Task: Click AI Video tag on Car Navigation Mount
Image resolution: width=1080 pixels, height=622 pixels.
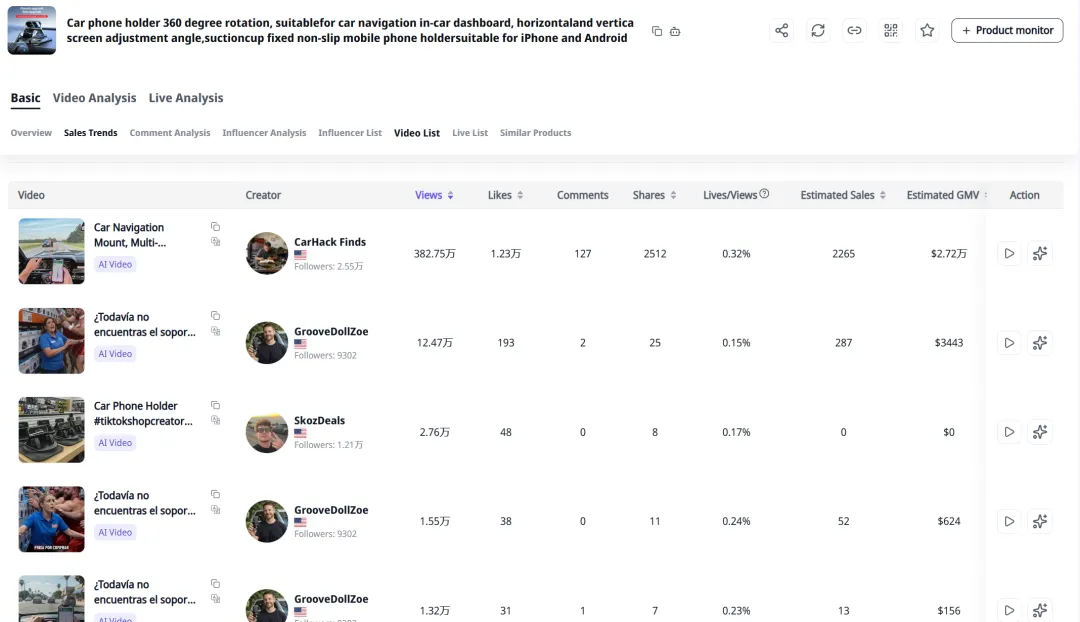Action: click(115, 265)
